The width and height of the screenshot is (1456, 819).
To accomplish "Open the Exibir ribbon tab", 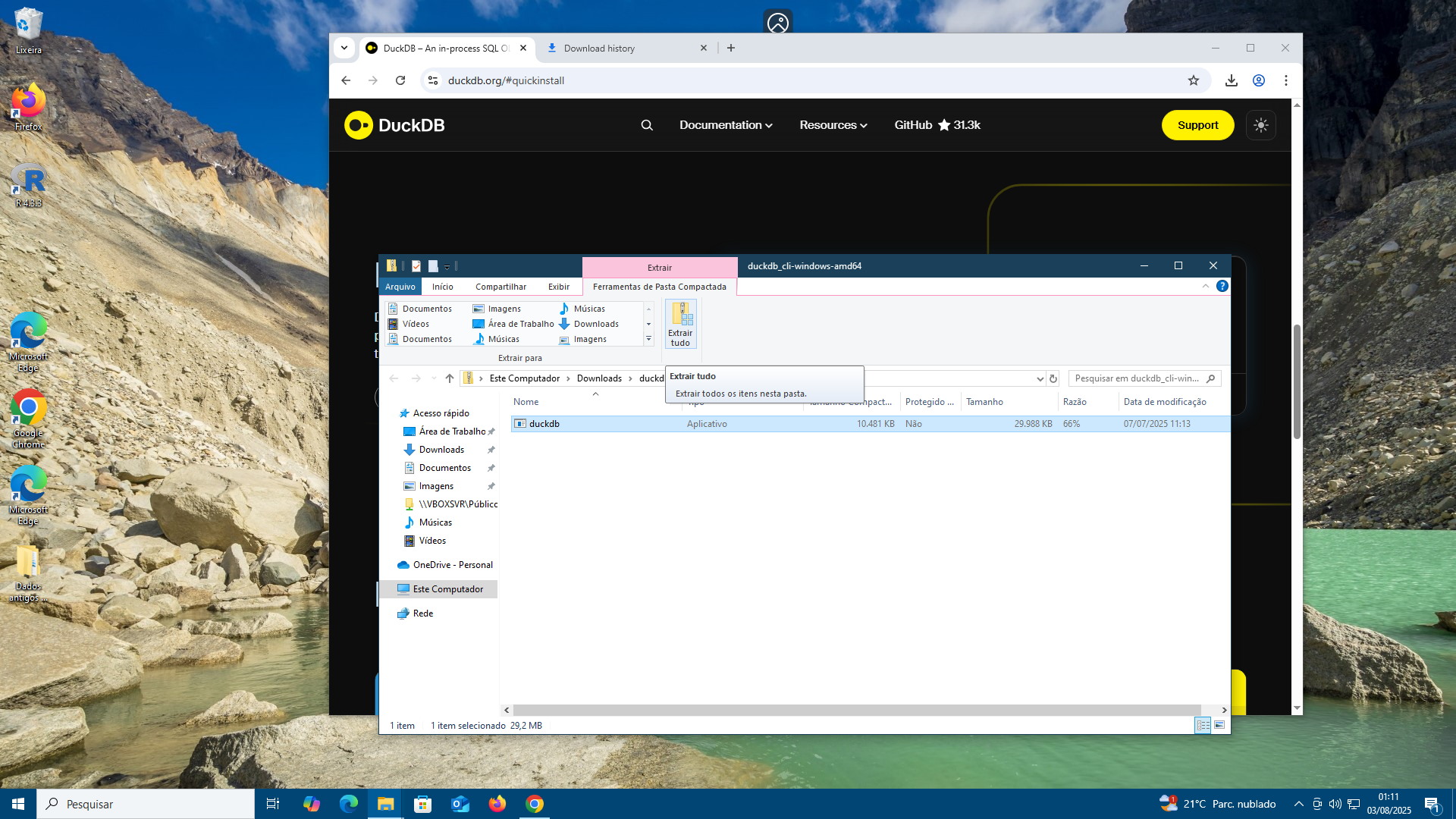I will [x=558, y=287].
